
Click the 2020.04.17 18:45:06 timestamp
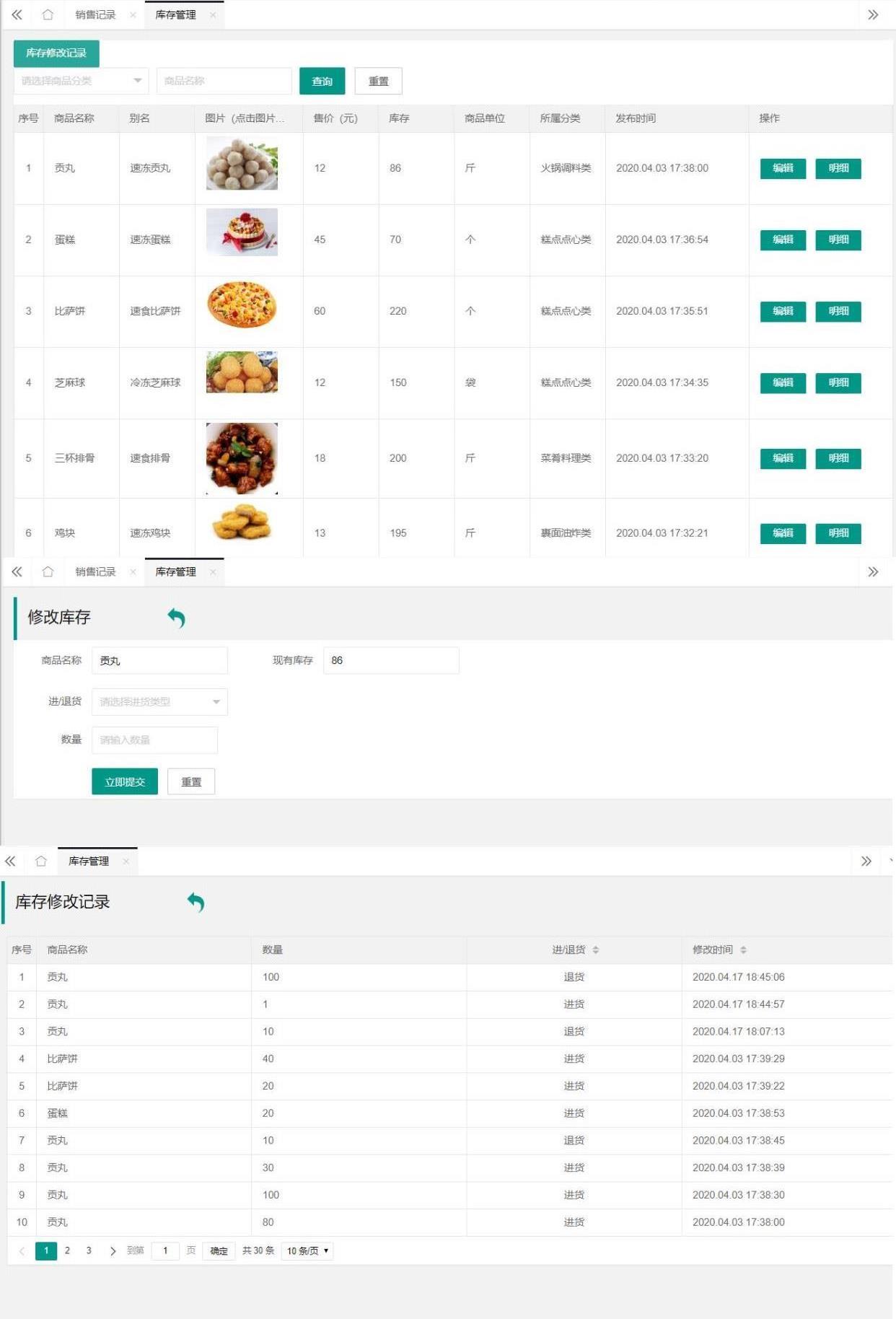[x=738, y=977]
